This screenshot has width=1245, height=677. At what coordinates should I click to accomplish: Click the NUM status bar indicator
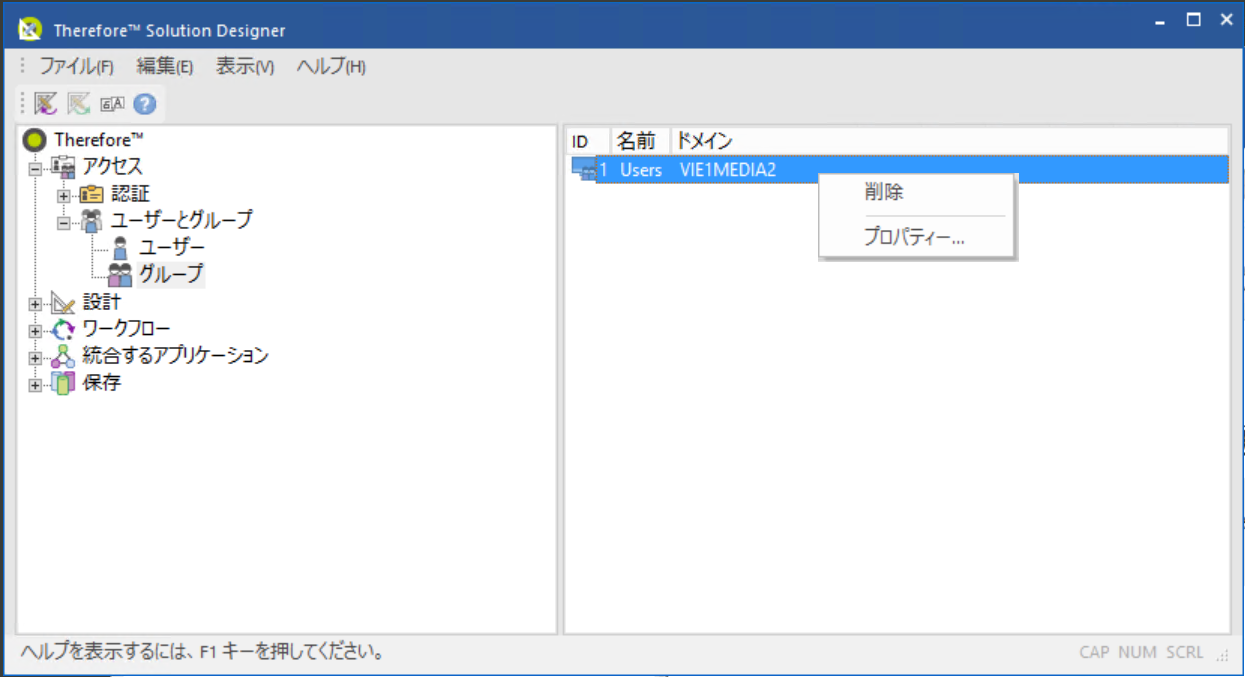tap(1137, 652)
